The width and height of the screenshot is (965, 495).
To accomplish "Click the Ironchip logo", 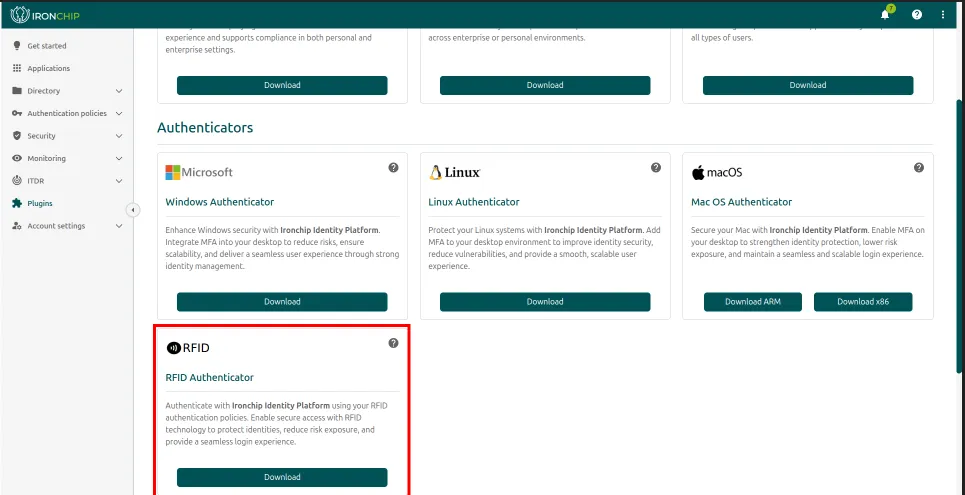I will tap(45, 15).
